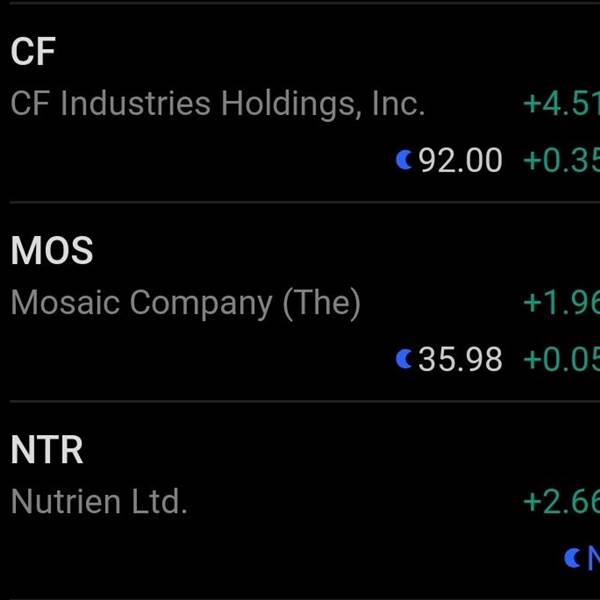Click blank area of CF row
The image size is (600, 600).
200,160
